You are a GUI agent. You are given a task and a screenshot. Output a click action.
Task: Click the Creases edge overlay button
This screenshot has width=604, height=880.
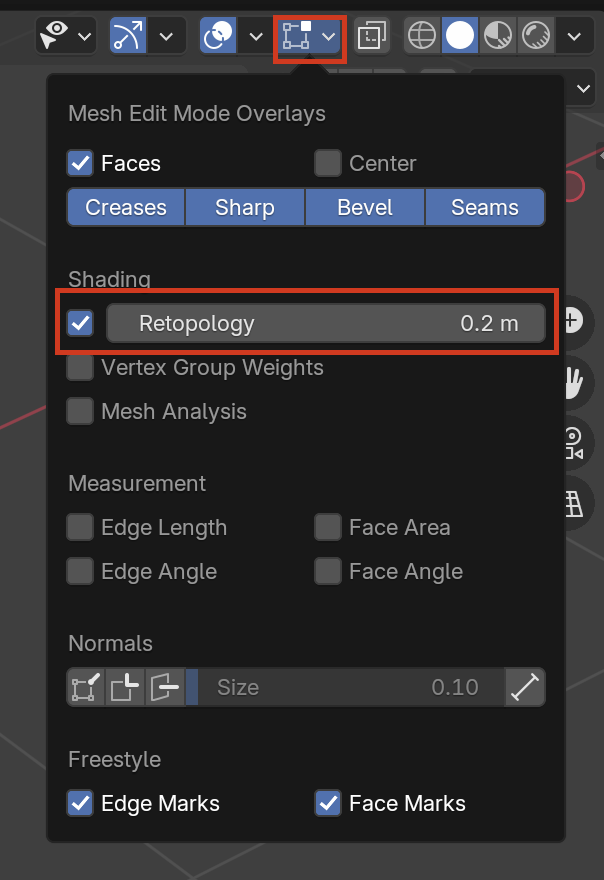pyautogui.click(x=125, y=207)
